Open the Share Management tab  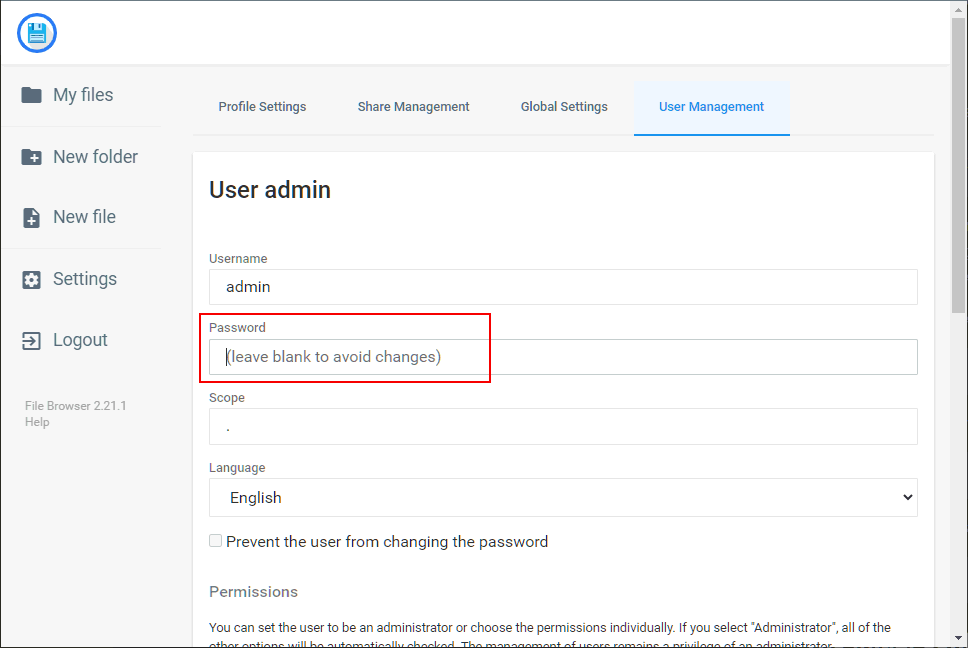(413, 107)
